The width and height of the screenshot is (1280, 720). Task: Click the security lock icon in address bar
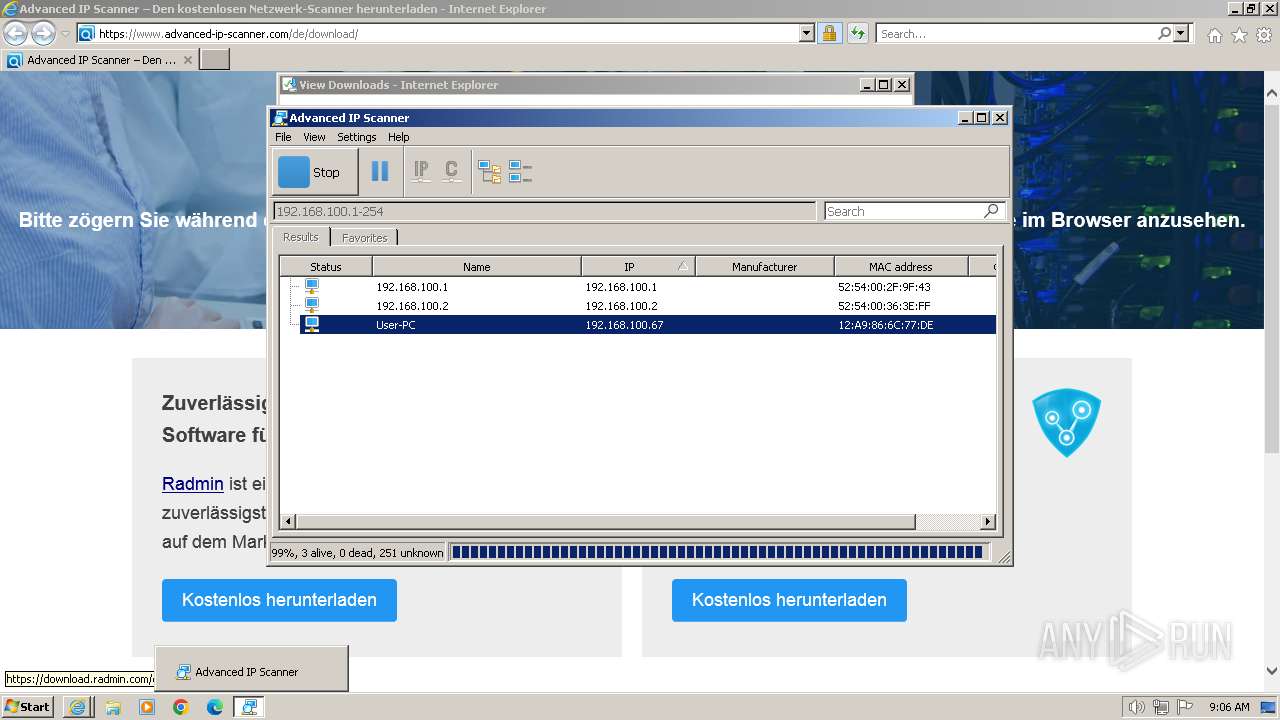tap(829, 33)
